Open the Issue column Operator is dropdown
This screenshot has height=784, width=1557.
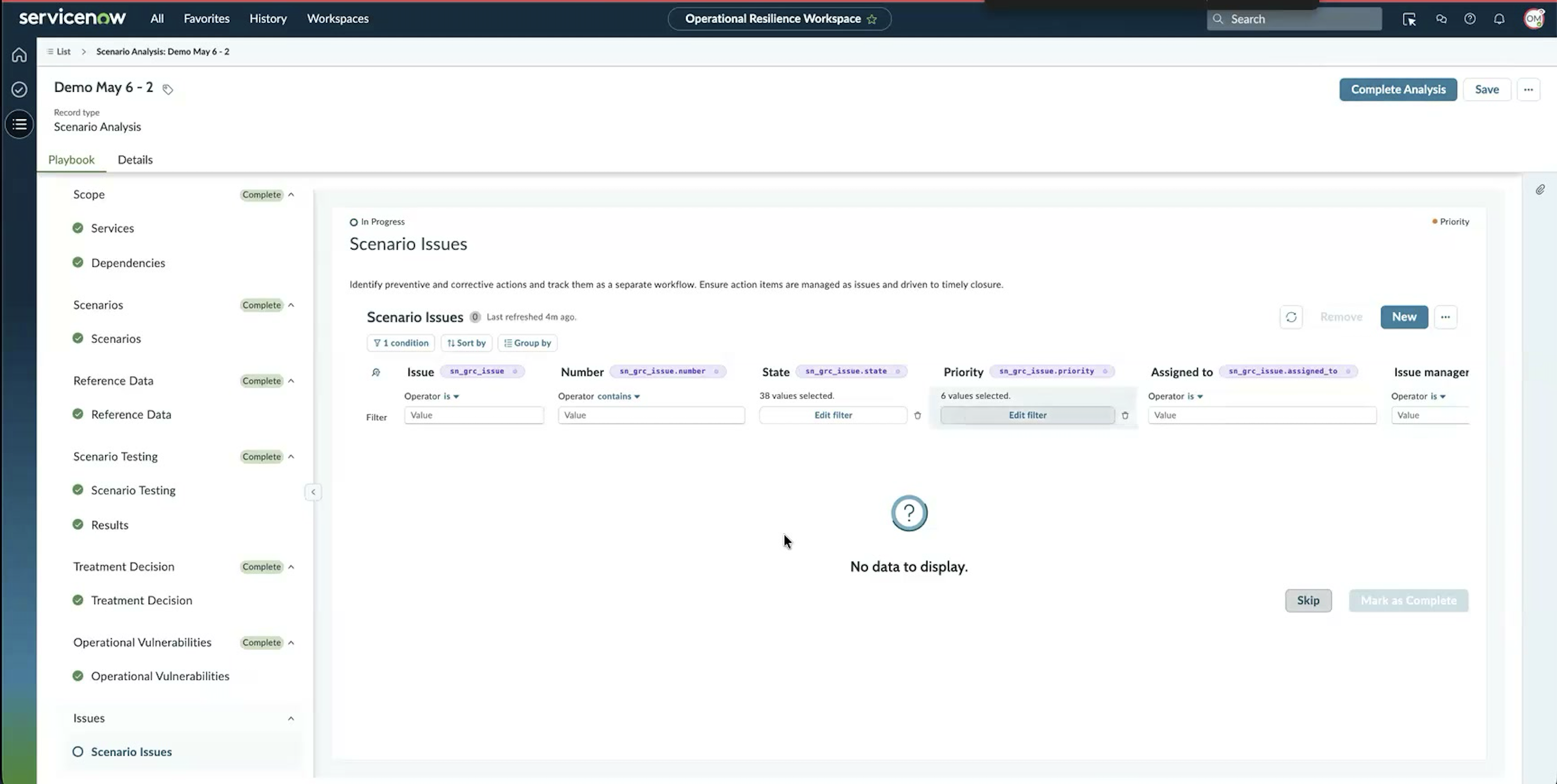[x=451, y=397]
